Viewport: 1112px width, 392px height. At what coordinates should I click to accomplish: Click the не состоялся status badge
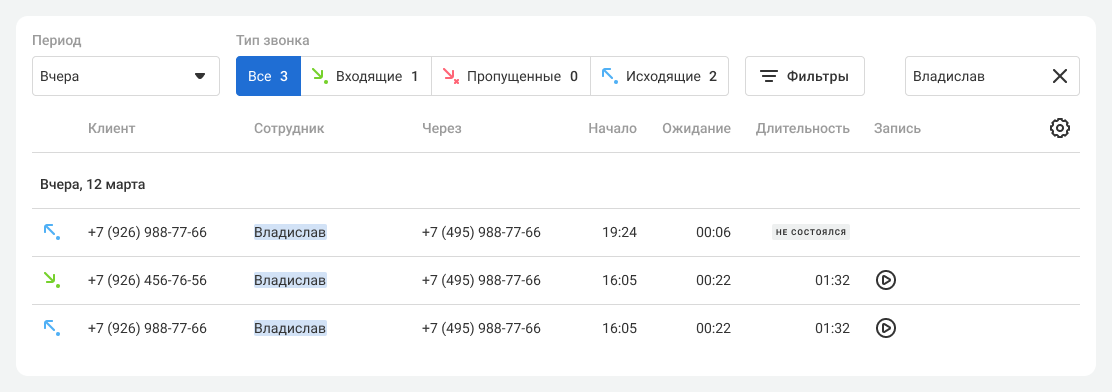click(x=811, y=233)
